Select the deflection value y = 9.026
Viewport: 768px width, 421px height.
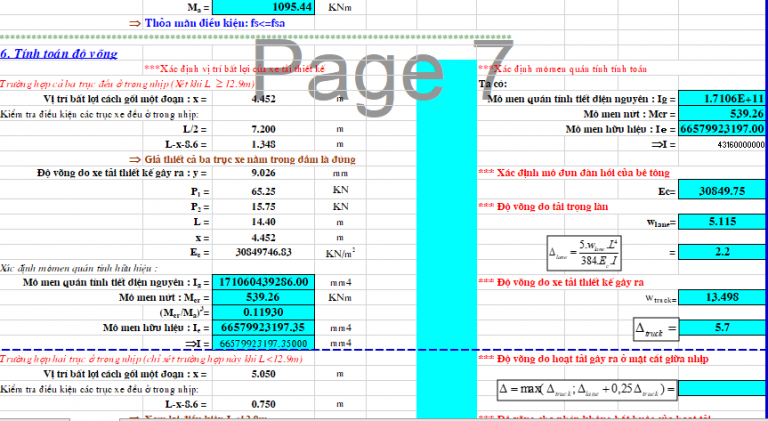coord(264,173)
